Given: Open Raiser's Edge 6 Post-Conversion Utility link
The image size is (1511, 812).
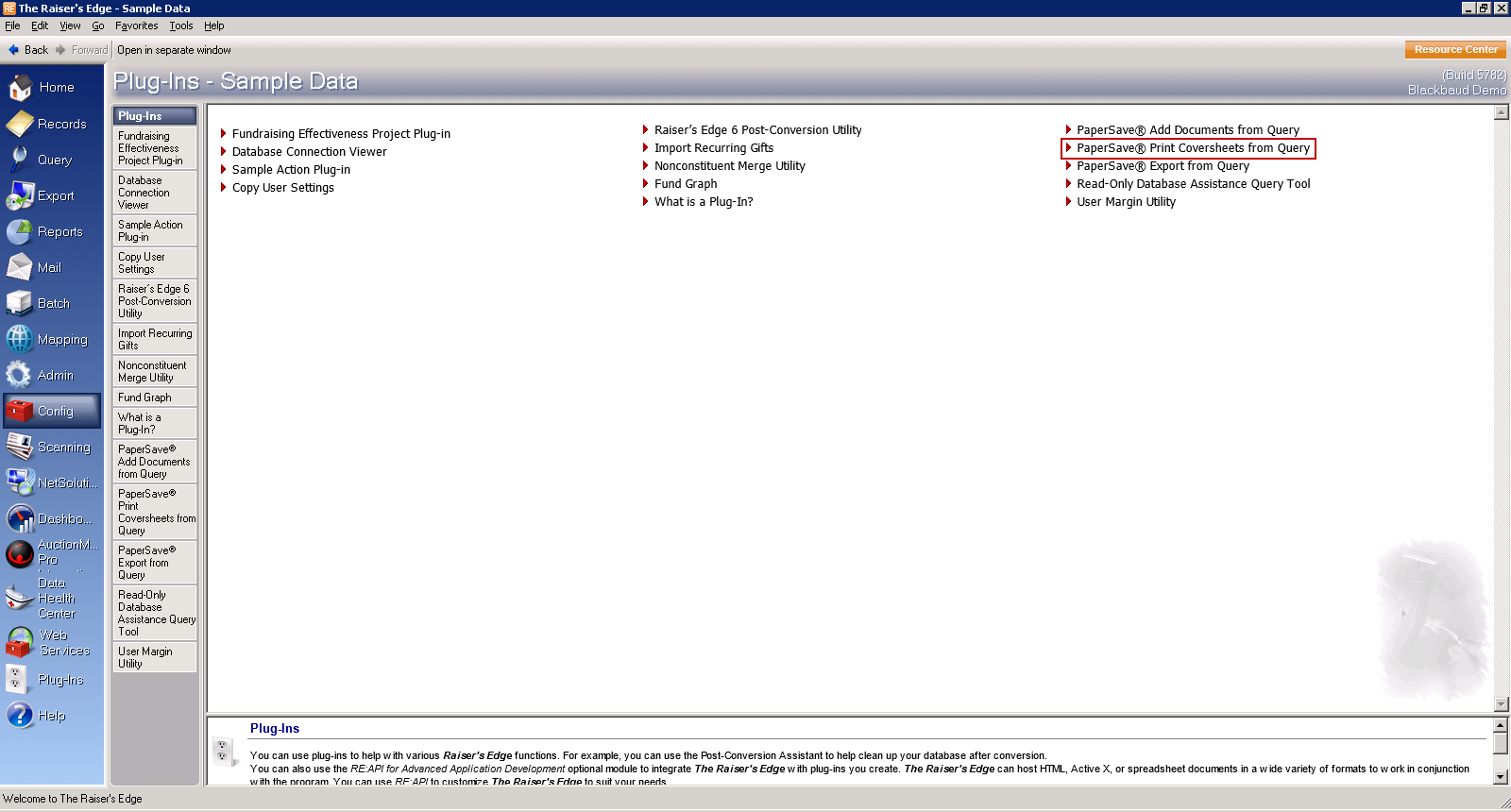Looking at the screenshot, I should (757, 130).
